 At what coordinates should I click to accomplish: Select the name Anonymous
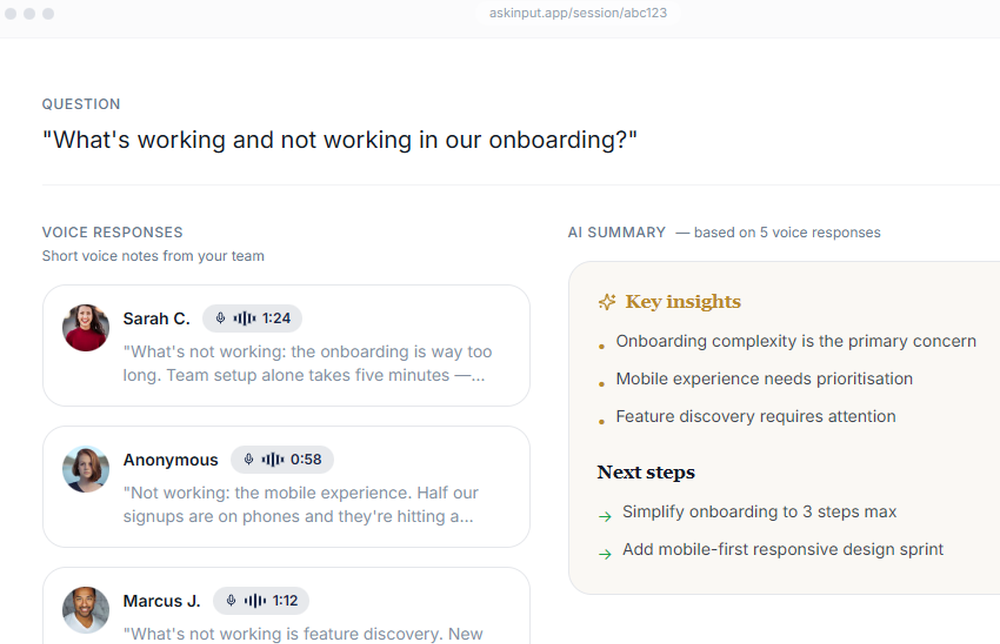(170, 460)
